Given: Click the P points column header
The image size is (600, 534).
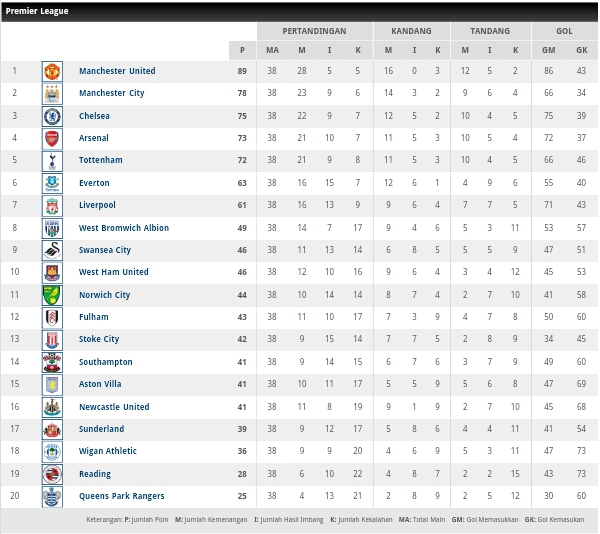Looking at the screenshot, I should coord(242,50).
